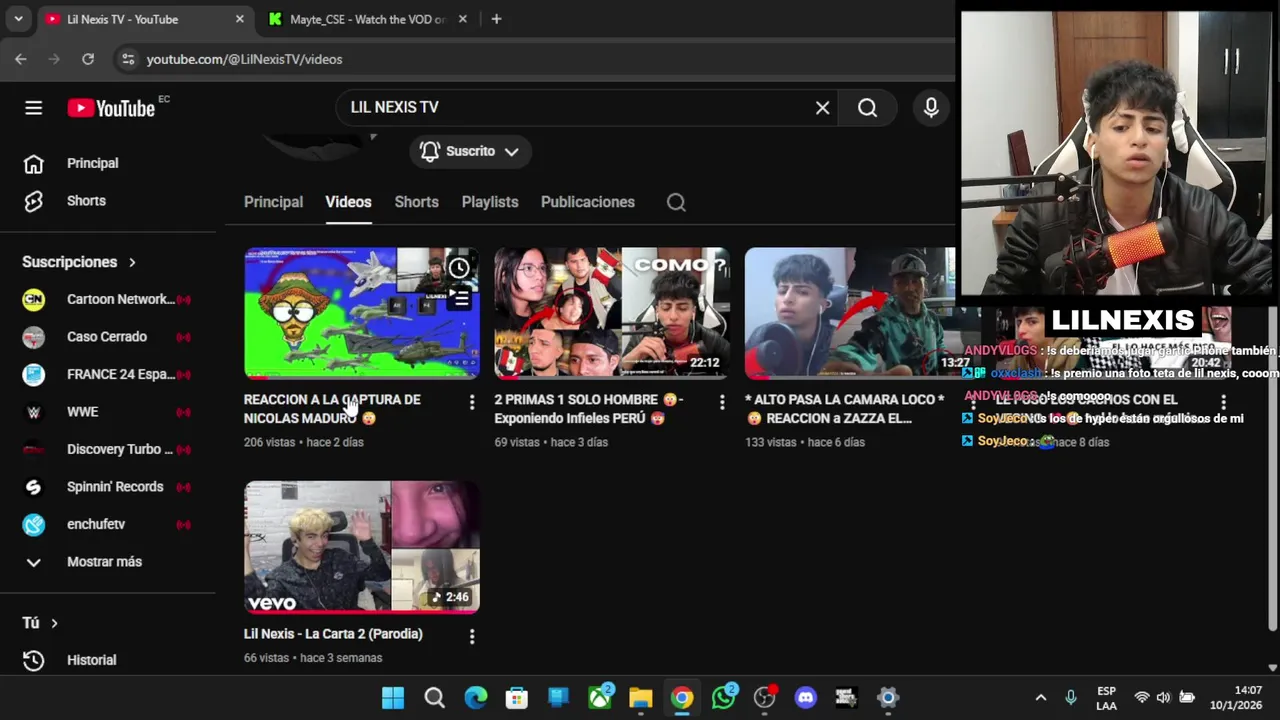This screenshot has height=720, width=1280.
Task: Open options for REACCION A LA CAPTURA video
Action: (472, 402)
